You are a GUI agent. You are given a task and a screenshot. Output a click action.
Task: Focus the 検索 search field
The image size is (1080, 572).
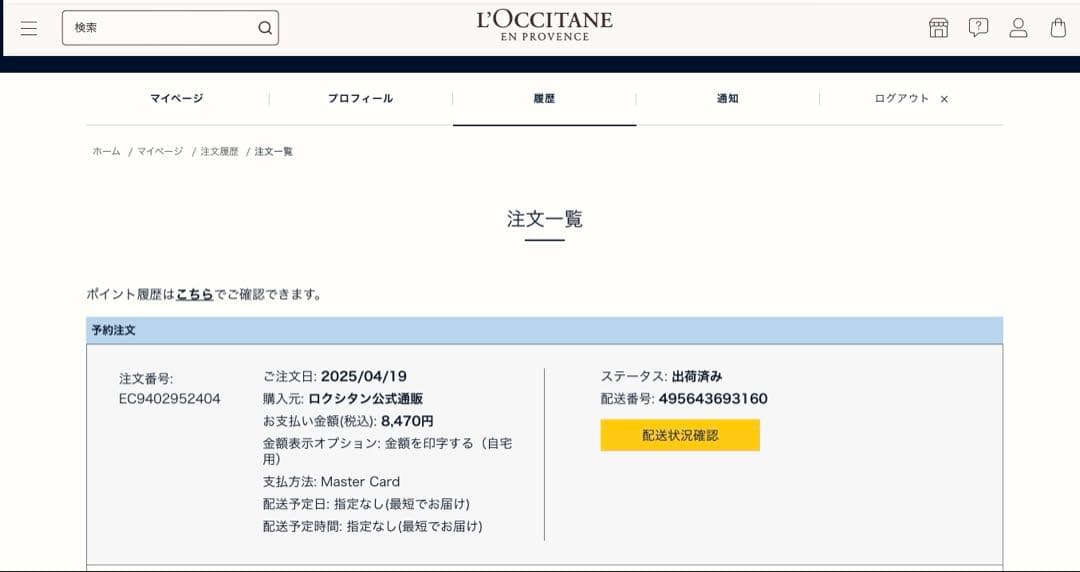point(170,28)
